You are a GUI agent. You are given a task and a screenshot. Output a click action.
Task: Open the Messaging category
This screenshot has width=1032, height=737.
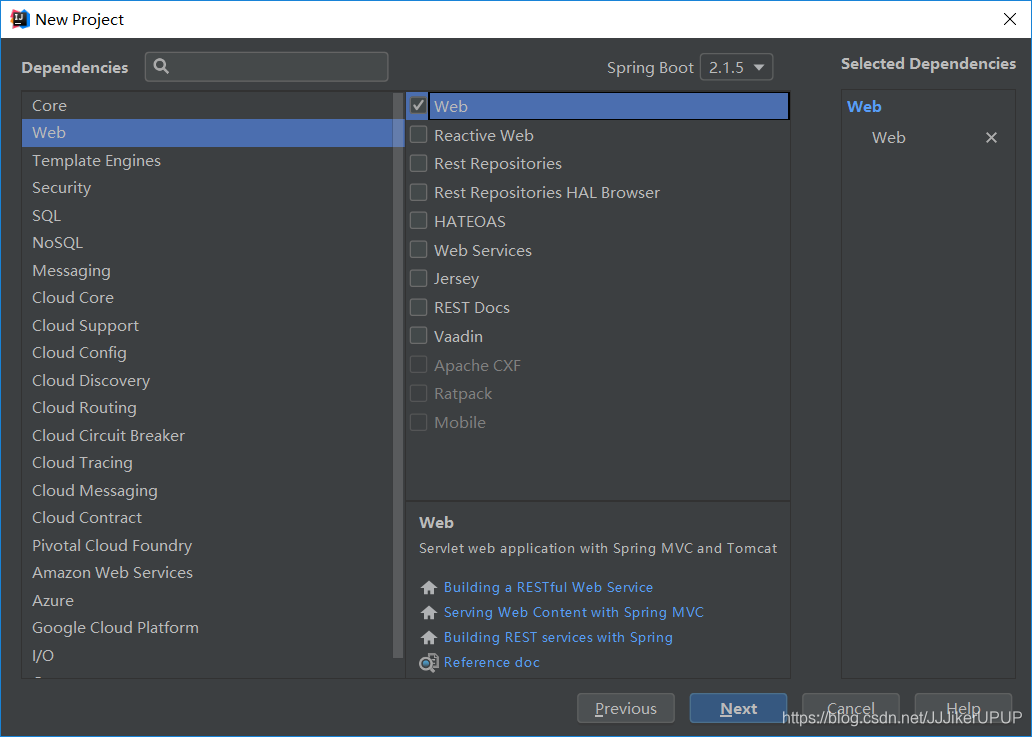[207, 270]
